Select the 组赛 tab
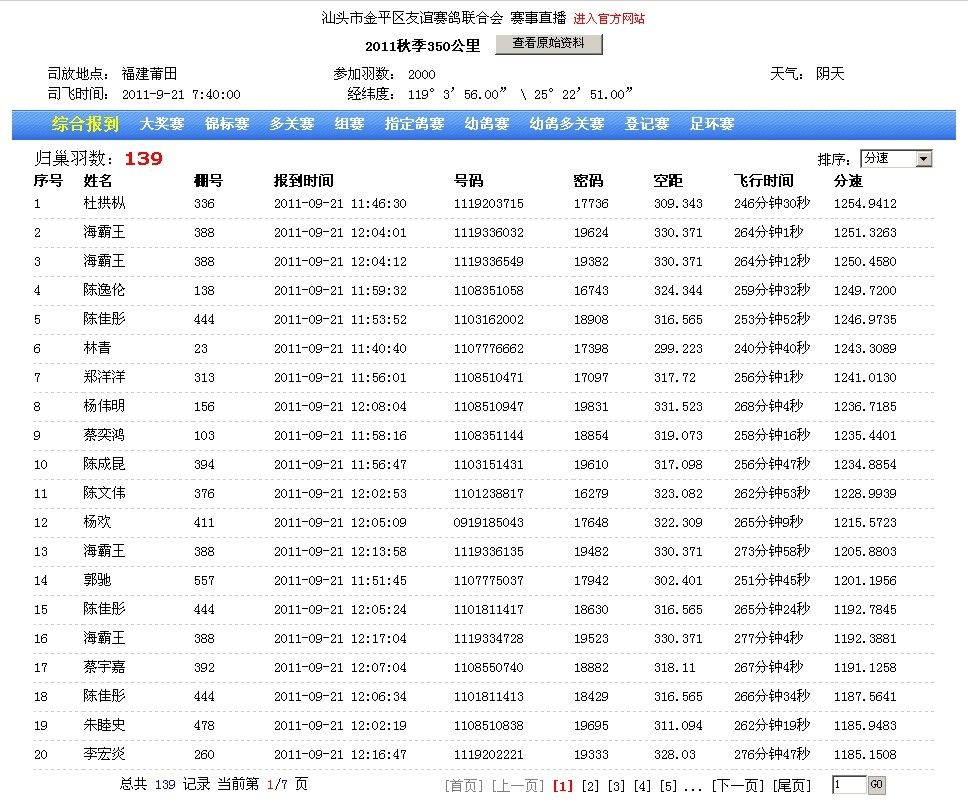 click(349, 124)
